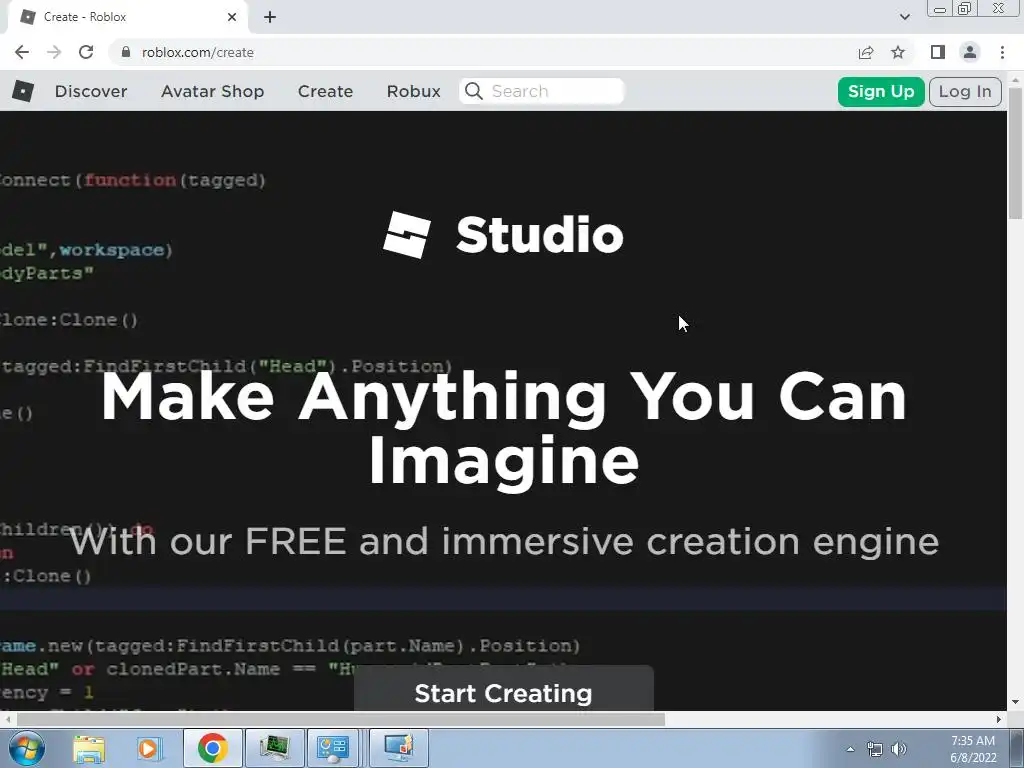
Task: Click the Roblox logo home icon
Action: point(23,91)
